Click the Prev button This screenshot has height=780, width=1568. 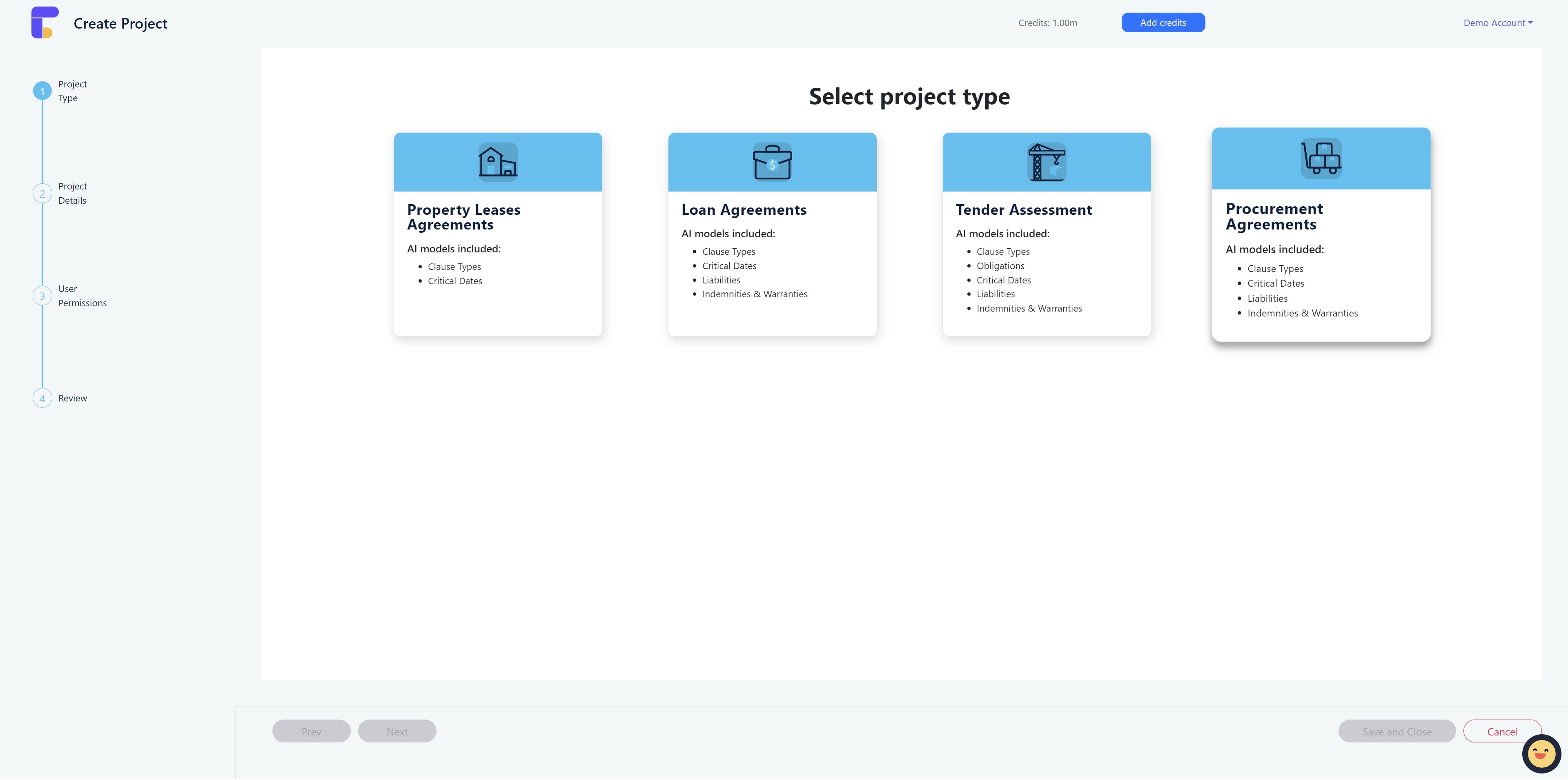click(311, 731)
